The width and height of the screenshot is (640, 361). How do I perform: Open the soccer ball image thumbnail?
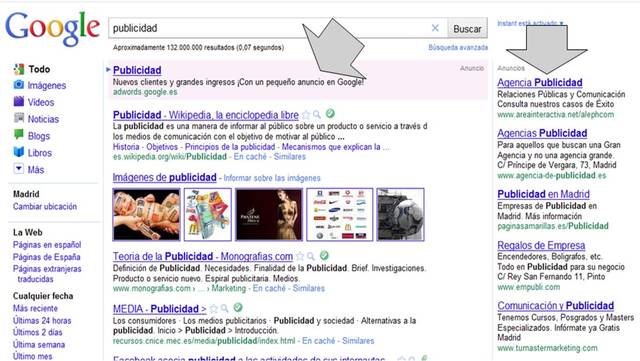[x=400, y=214]
